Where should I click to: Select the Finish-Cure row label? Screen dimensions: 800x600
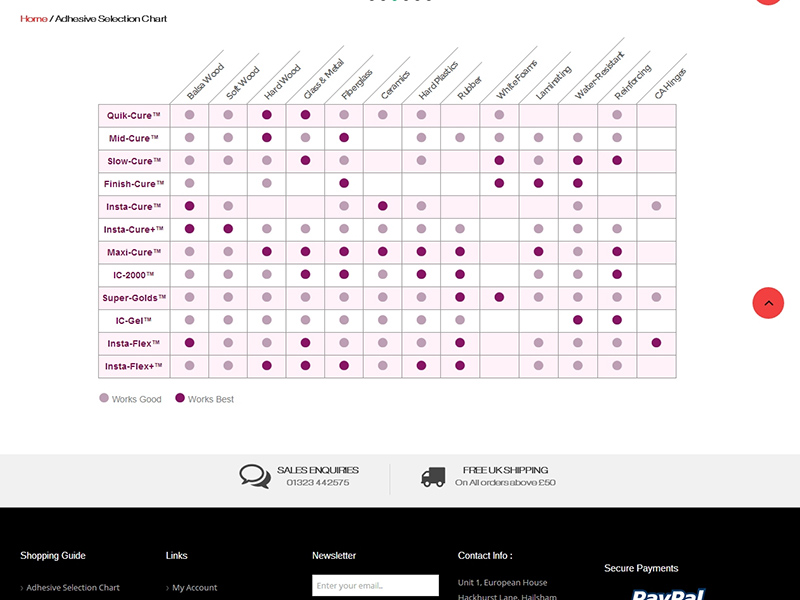[x=134, y=184]
